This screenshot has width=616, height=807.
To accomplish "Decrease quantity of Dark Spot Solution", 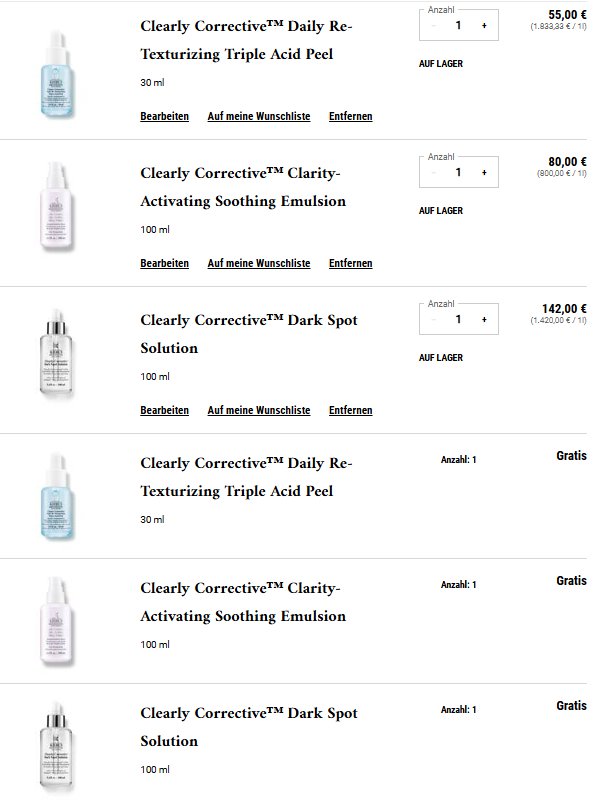I will pos(434,319).
